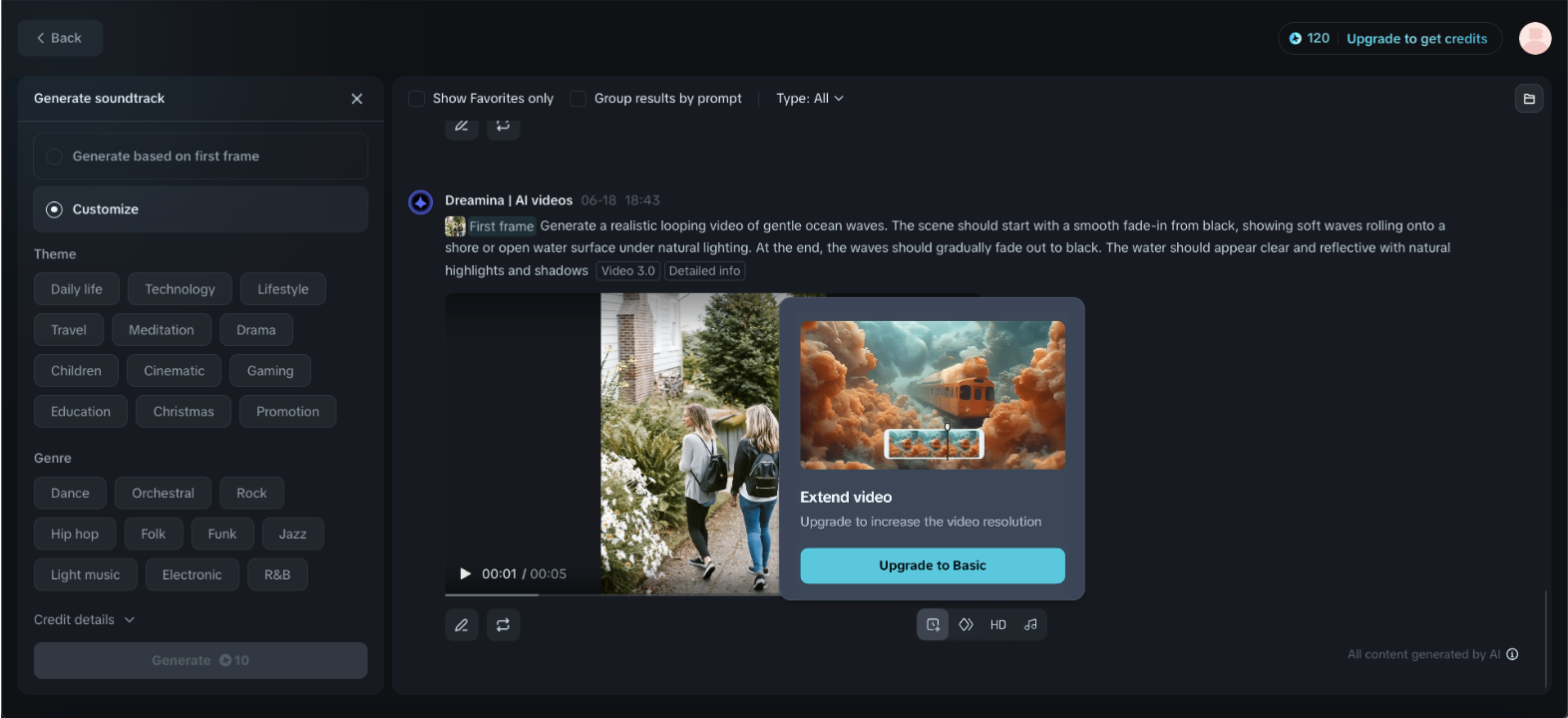Pick the Promotion theme

[287, 412]
